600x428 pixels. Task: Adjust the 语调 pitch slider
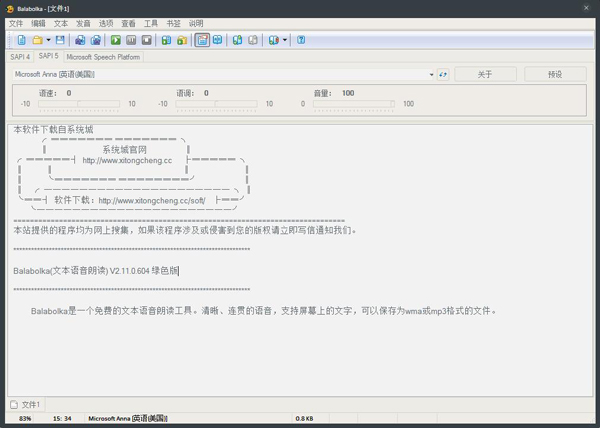coord(216,104)
